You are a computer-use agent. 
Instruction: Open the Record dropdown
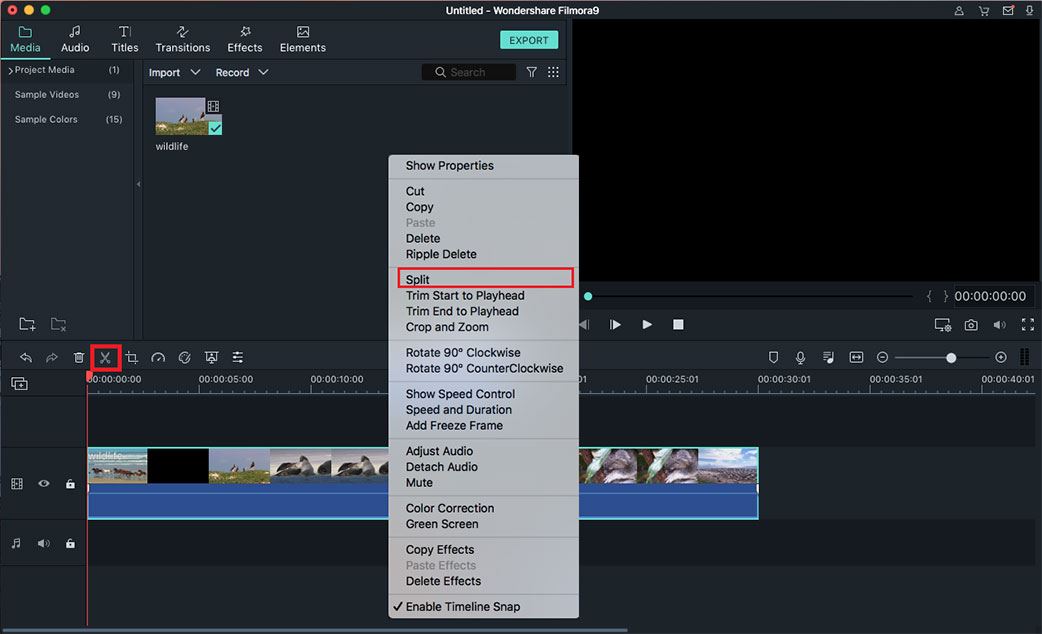point(242,72)
